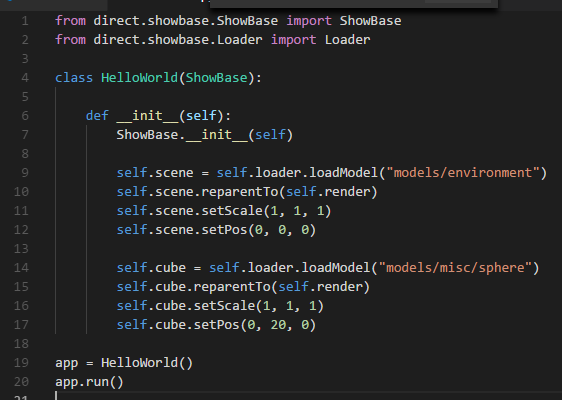
Task: Click line number 9 in the gutter
Action: pos(25,173)
